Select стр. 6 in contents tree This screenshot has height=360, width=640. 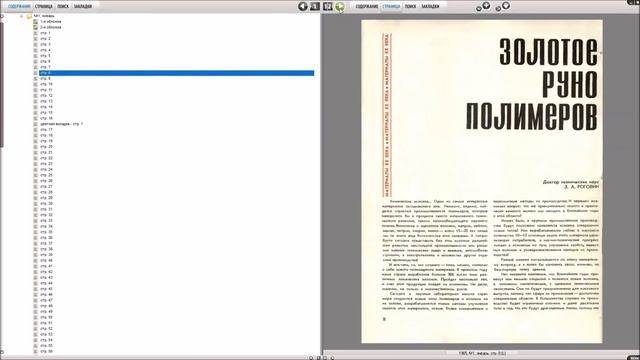pos(45,62)
